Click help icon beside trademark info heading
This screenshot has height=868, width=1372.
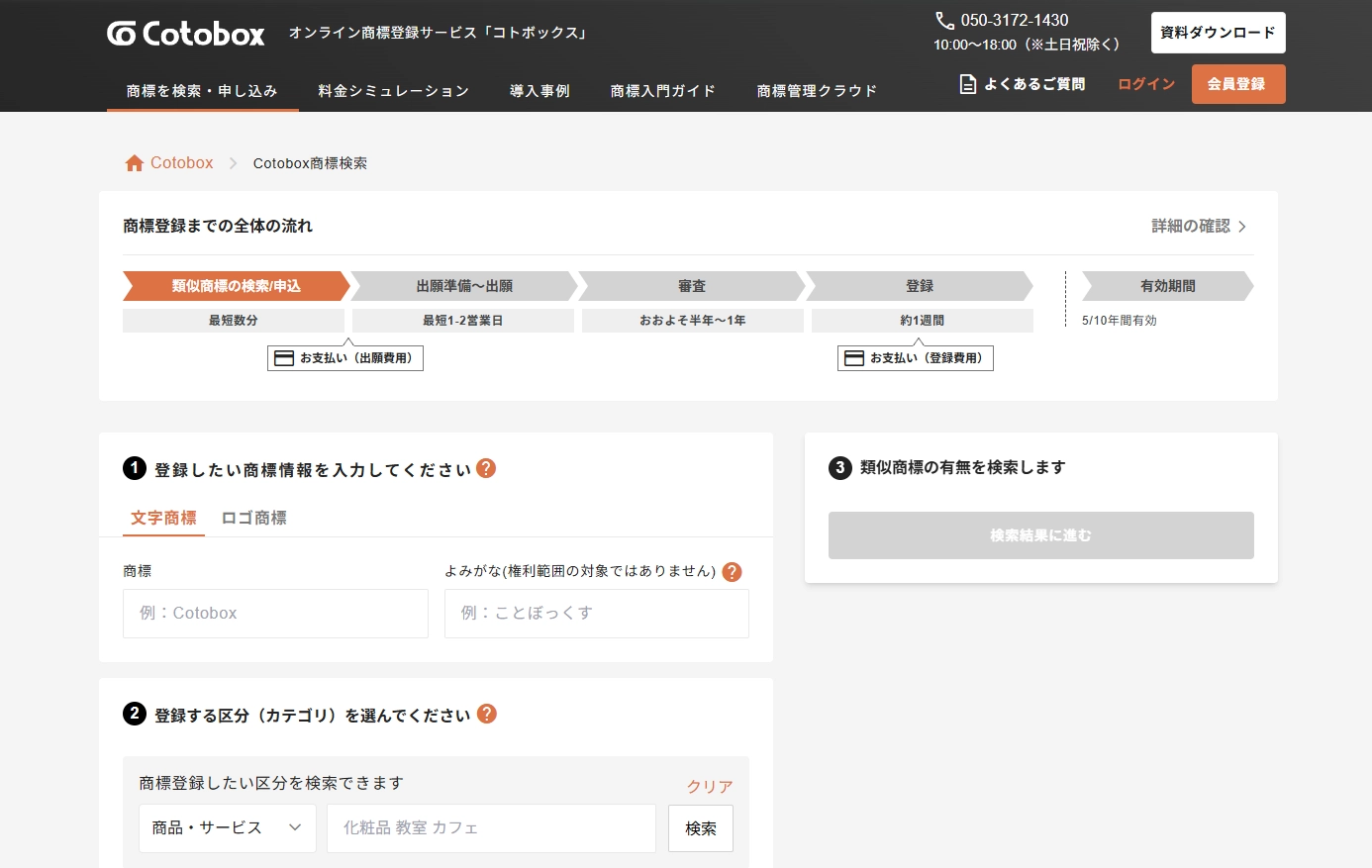point(486,468)
